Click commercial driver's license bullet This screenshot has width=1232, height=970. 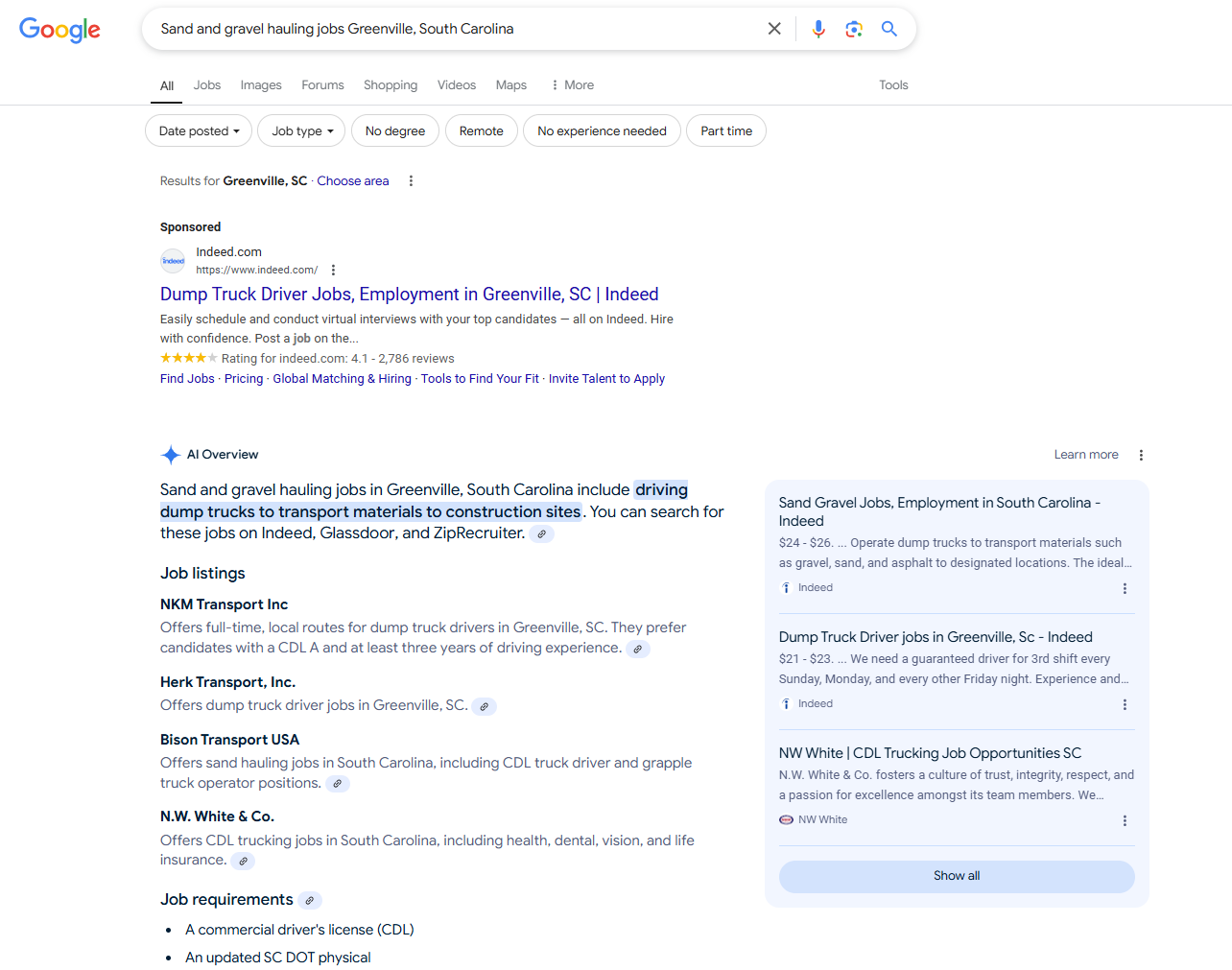(299, 930)
